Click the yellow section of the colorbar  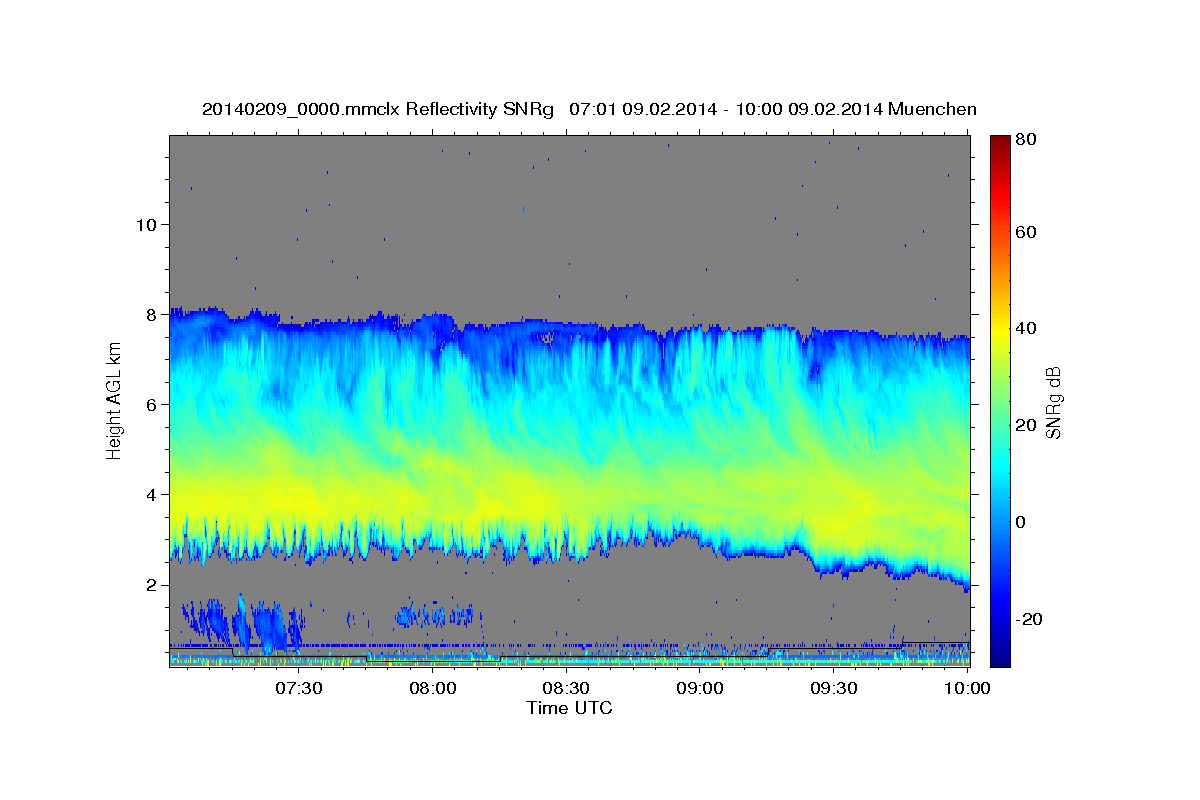(999, 330)
